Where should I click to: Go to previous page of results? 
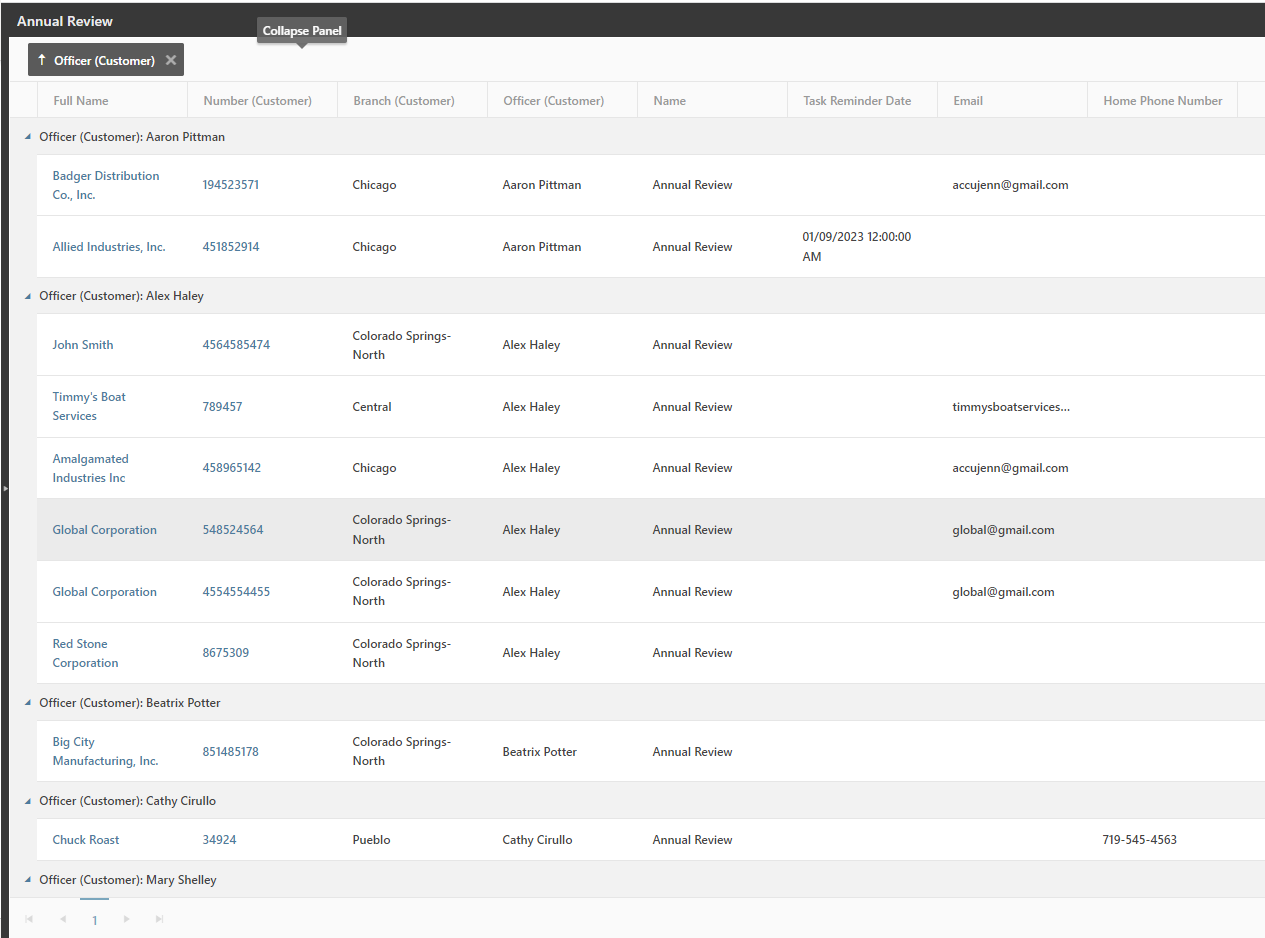coord(62,919)
